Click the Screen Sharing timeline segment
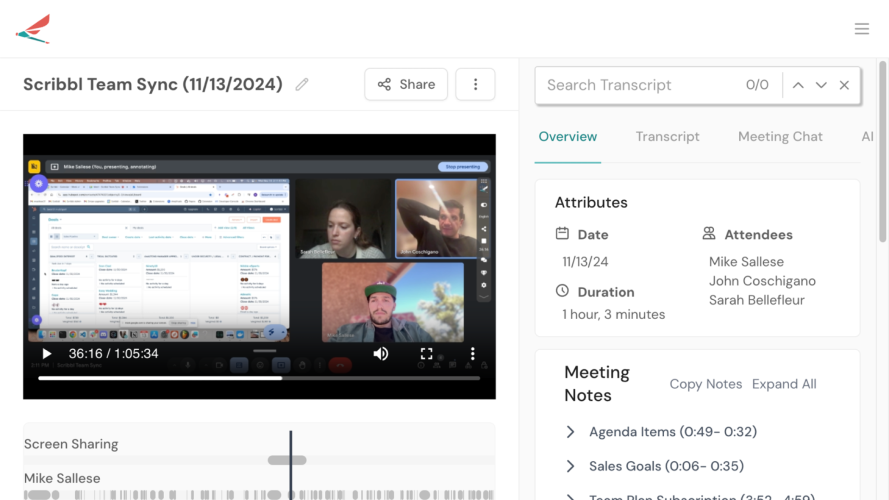 (x=287, y=460)
